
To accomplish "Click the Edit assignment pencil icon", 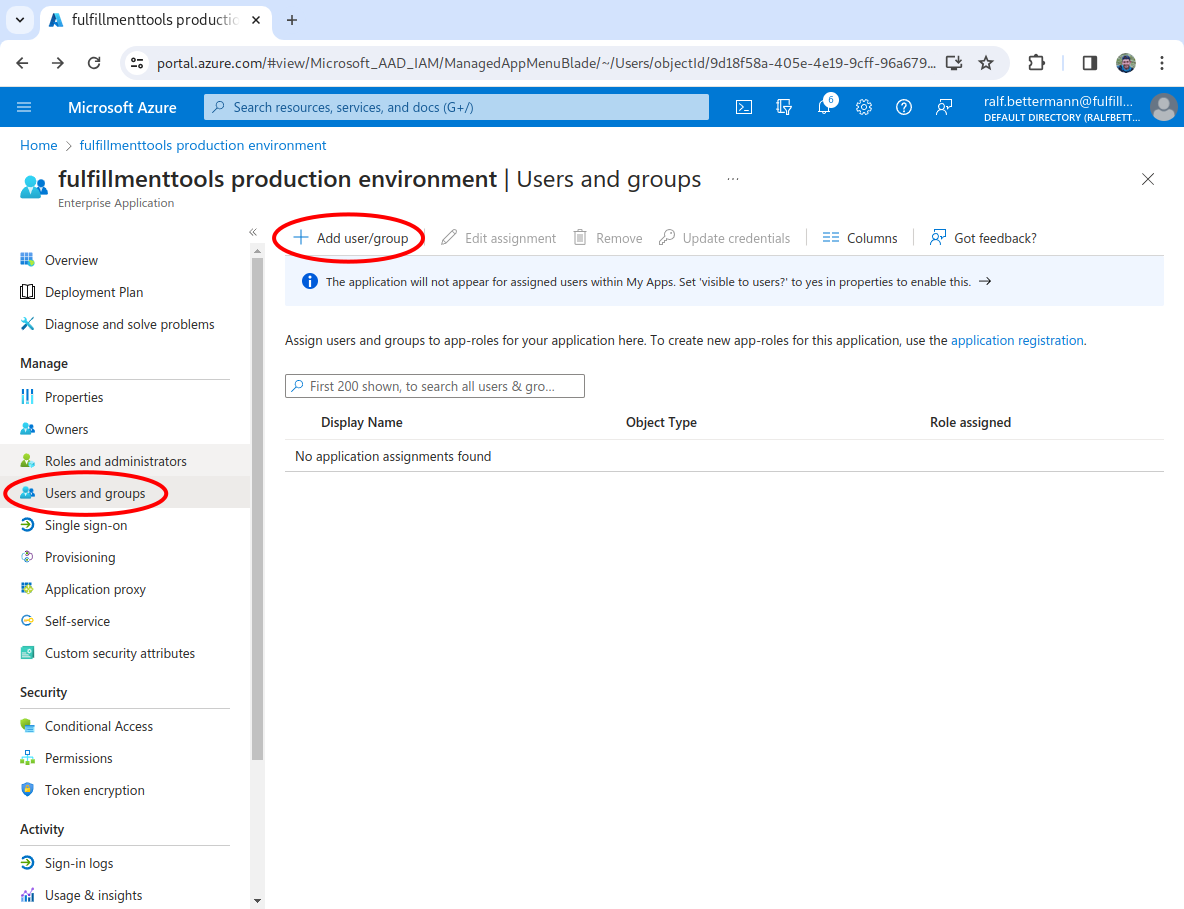I will 449,237.
